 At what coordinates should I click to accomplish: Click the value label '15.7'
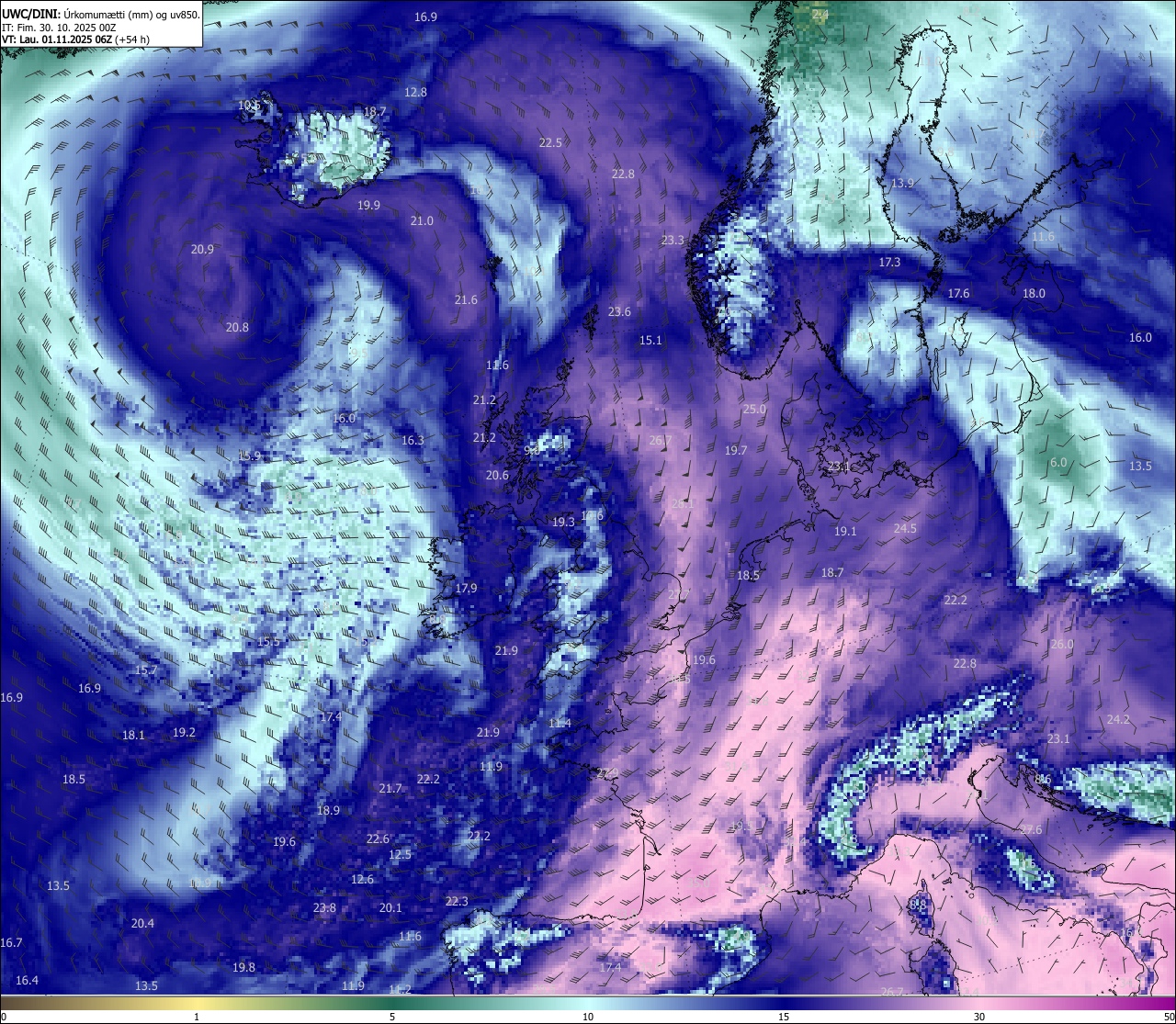tap(145, 670)
